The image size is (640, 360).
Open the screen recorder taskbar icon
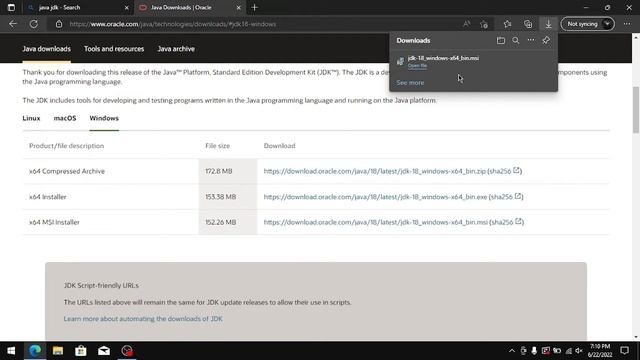click(127, 351)
